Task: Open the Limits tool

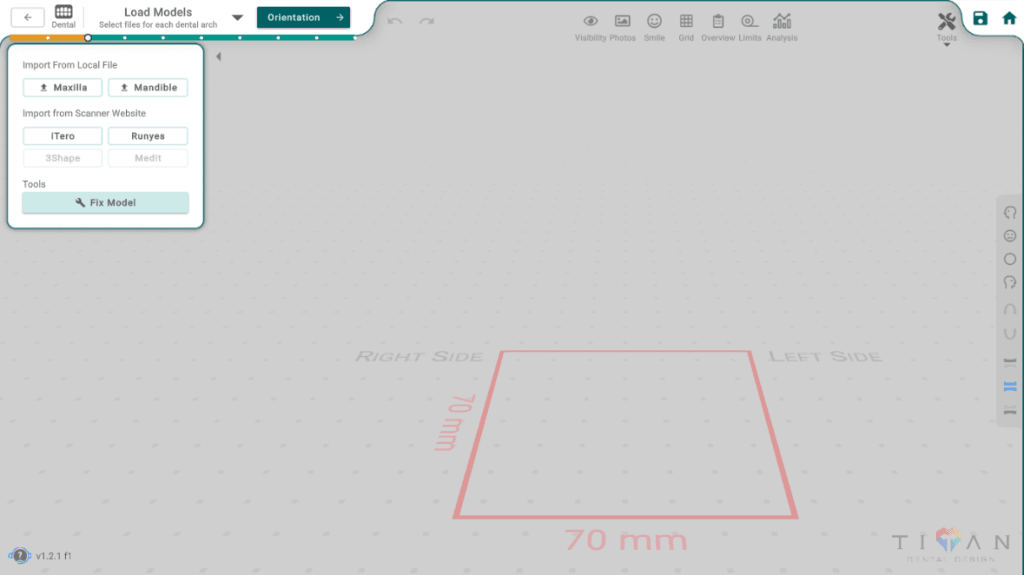Action: [x=750, y=27]
